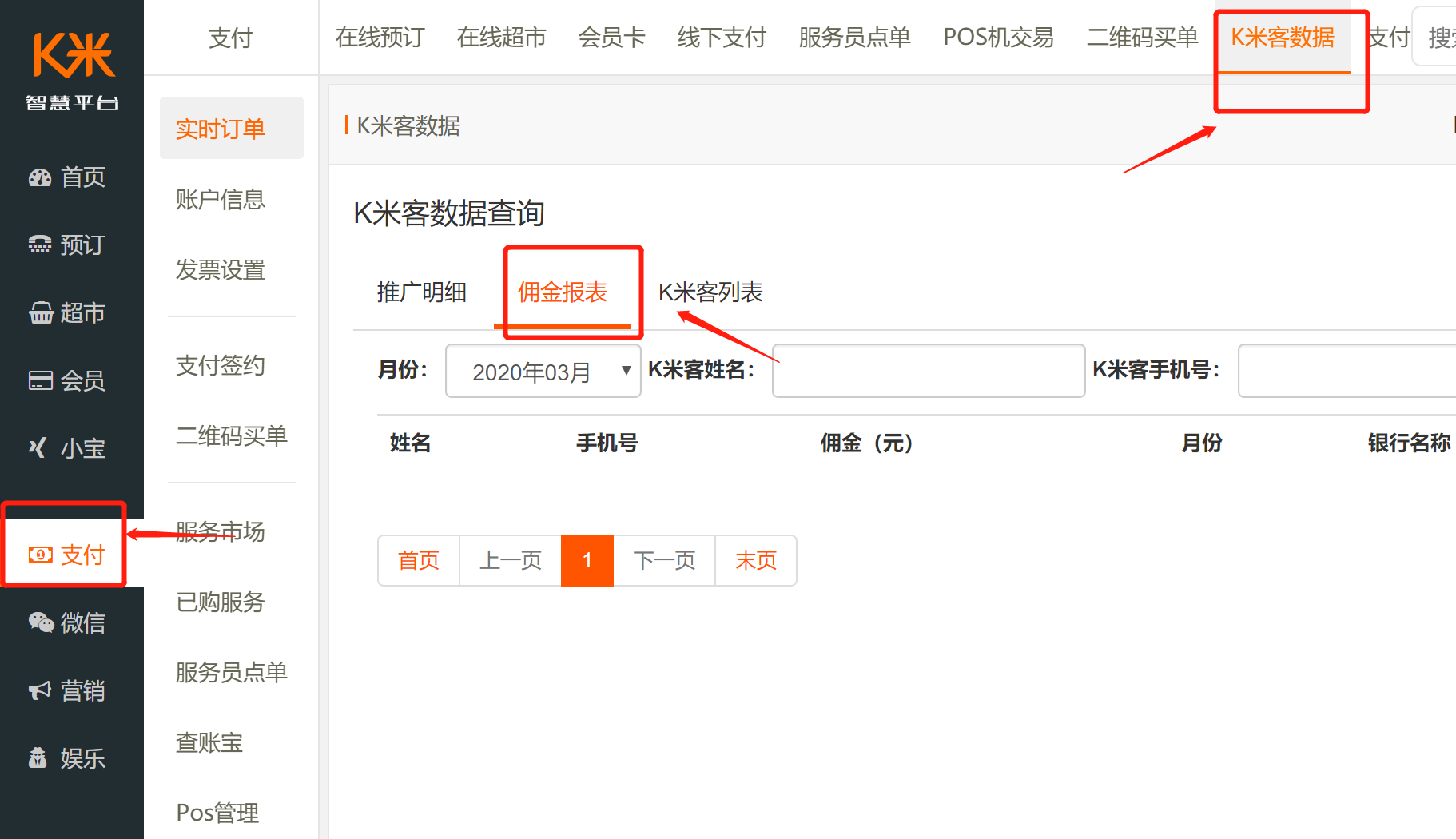Click 二维码买单 in the side menu

pos(232,436)
